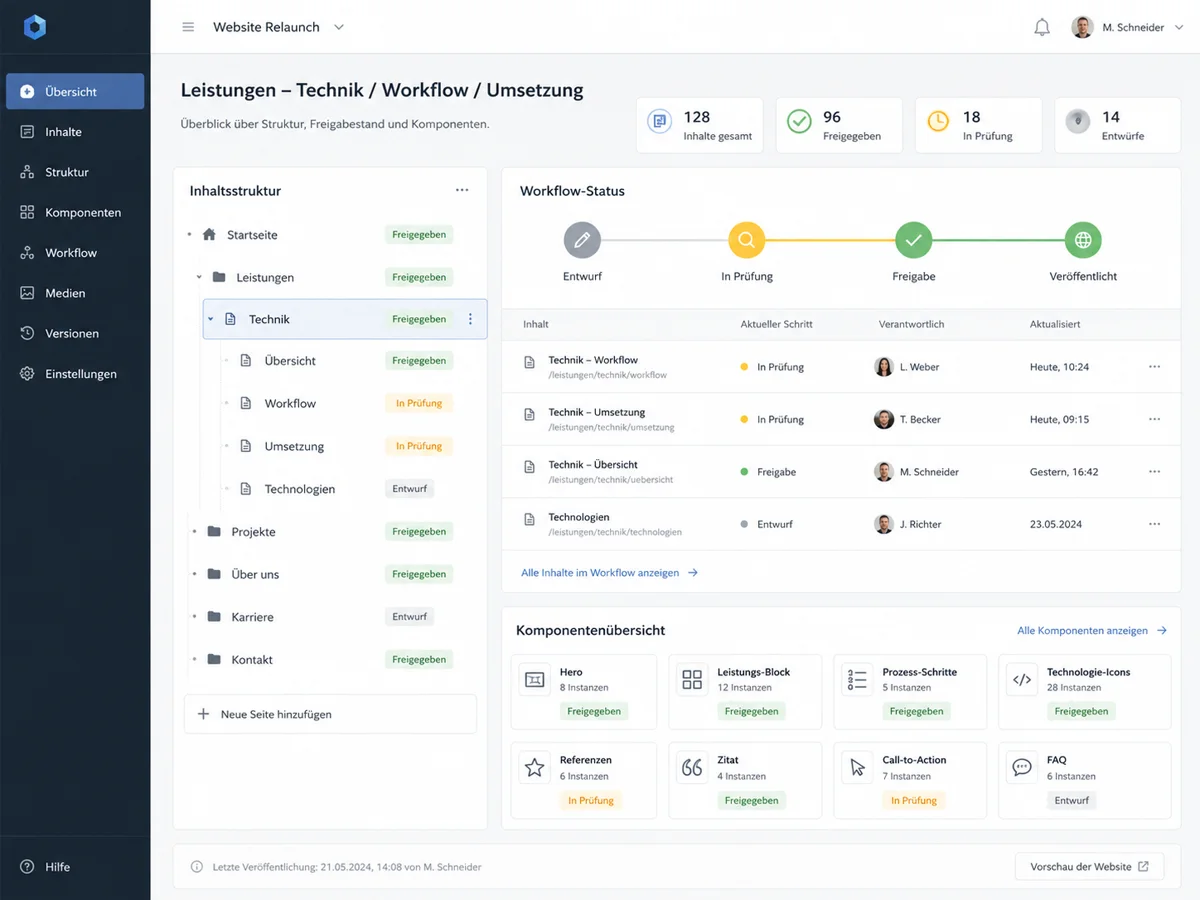The image size is (1200, 900).
Task: Expand the Karriere folder
Action: (194, 617)
